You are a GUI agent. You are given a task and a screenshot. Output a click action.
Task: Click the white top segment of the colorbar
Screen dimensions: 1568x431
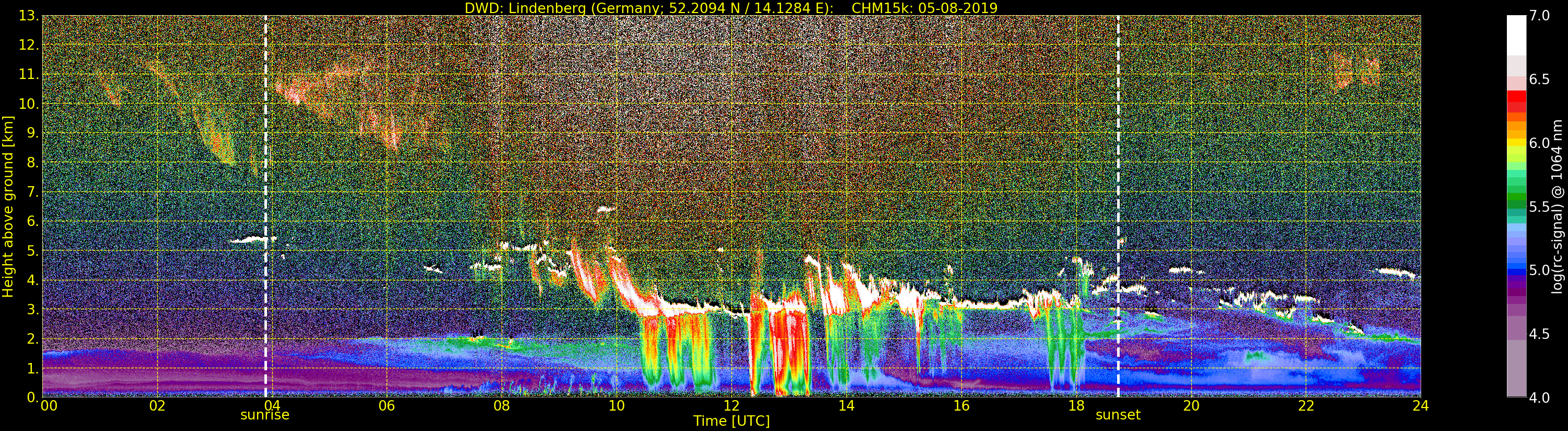click(1516, 36)
